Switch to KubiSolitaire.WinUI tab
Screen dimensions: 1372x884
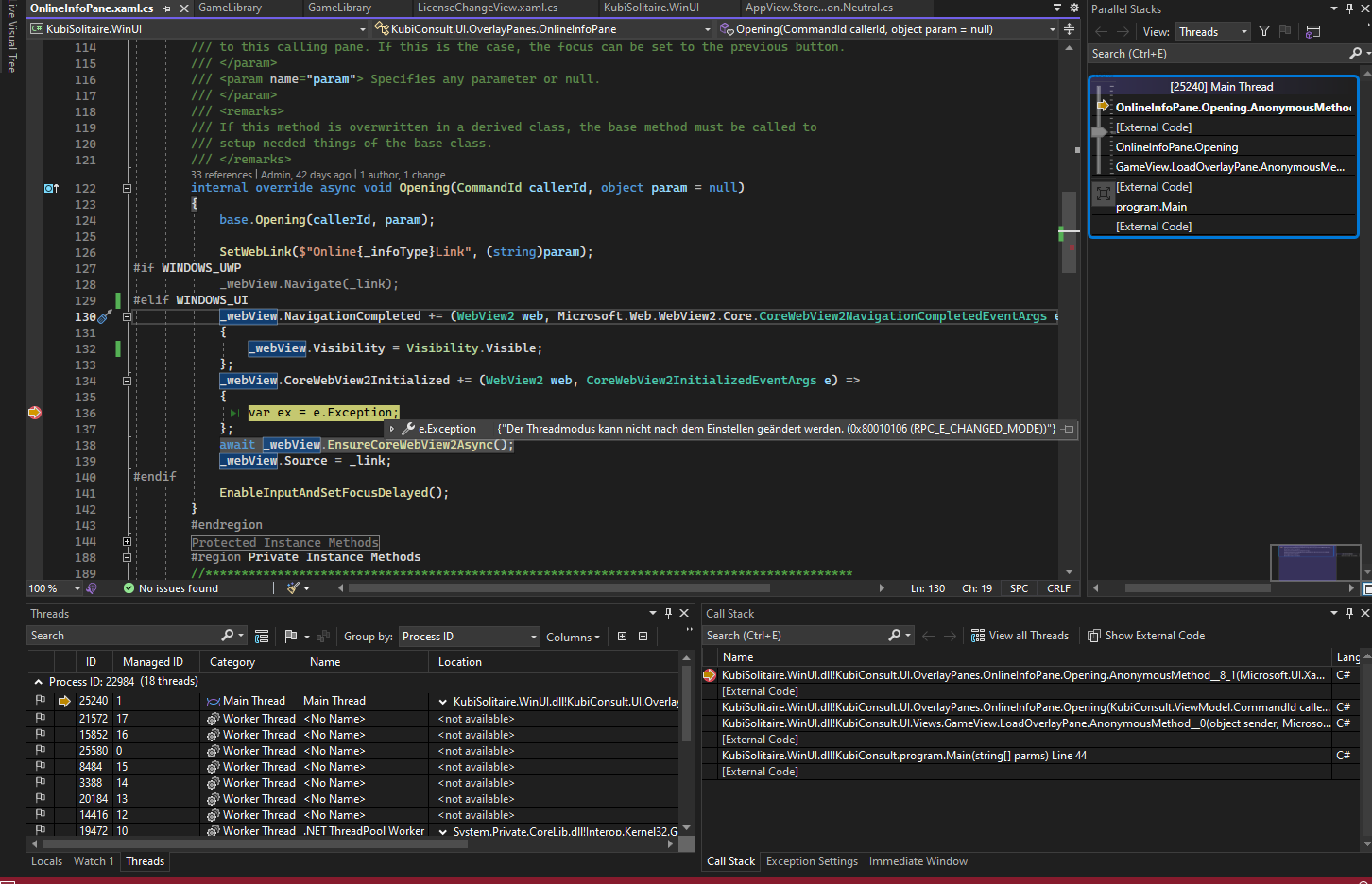click(x=651, y=8)
